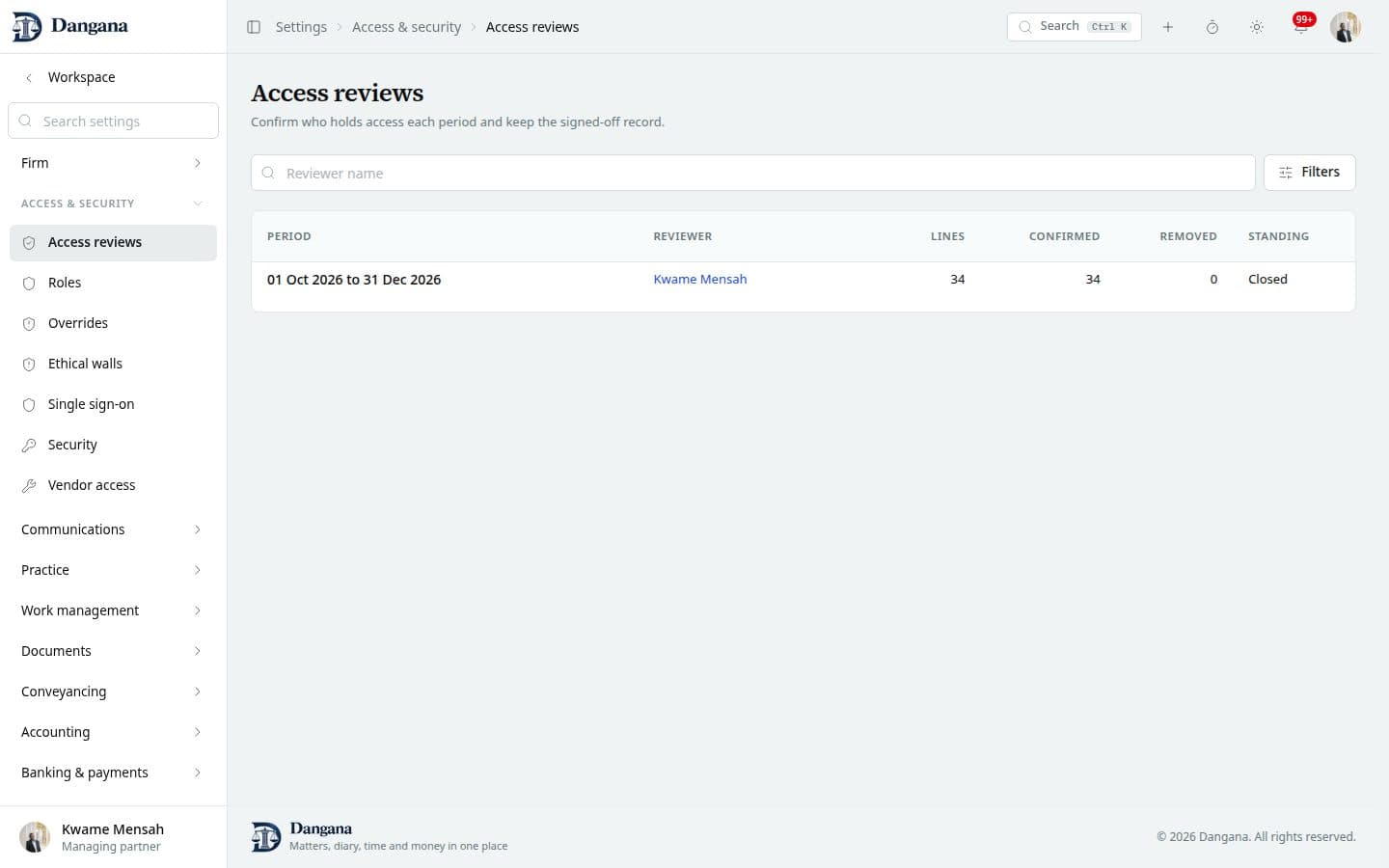The height and width of the screenshot is (868, 1389).
Task: Open Single sign-on settings
Action: [x=113, y=404]
